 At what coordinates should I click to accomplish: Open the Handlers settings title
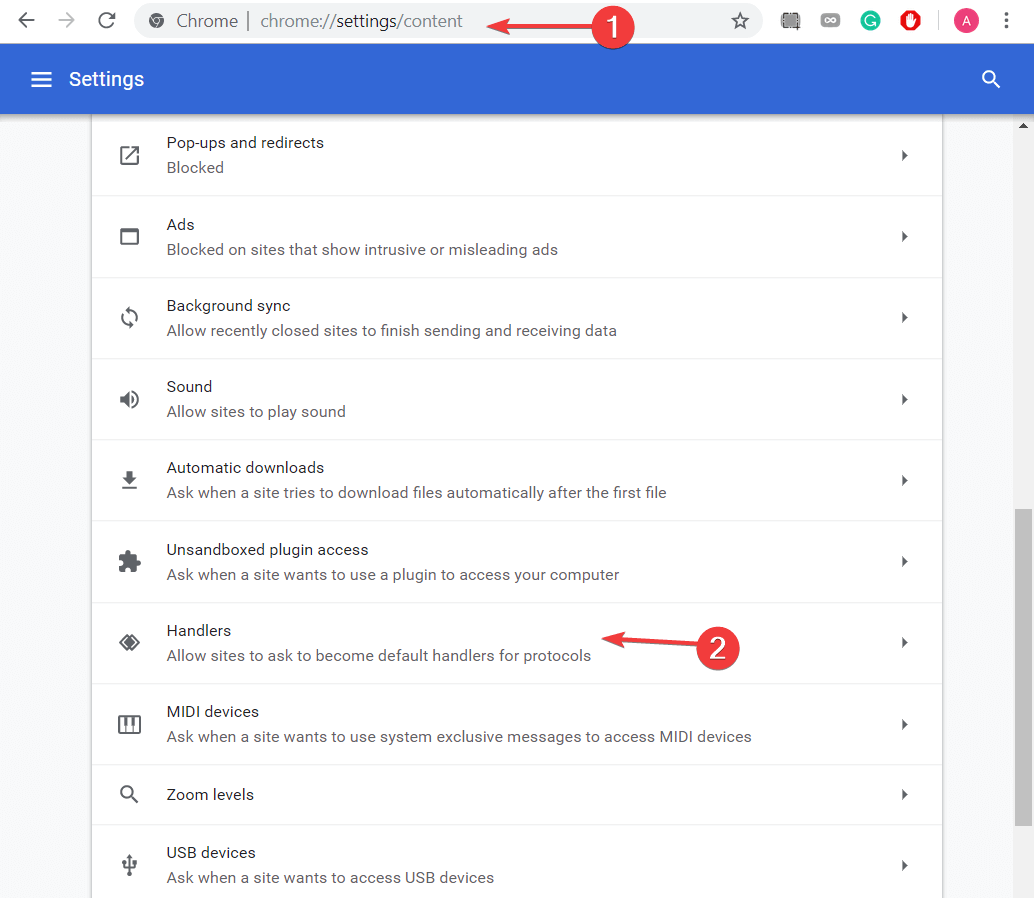(x=198, y=630)
